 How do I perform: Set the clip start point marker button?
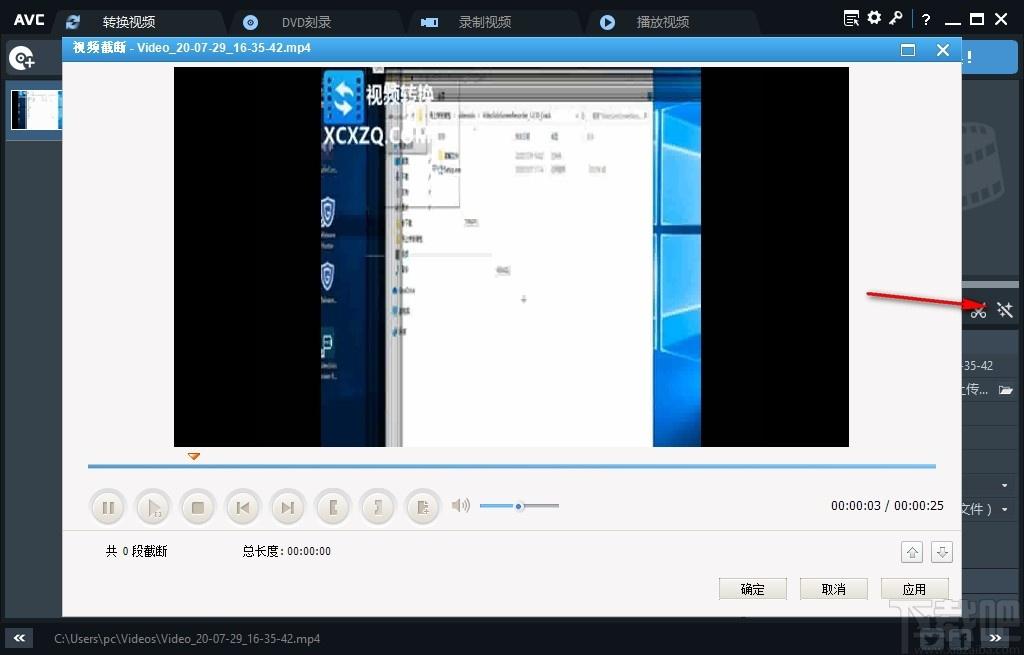click(x=333, y=507)
